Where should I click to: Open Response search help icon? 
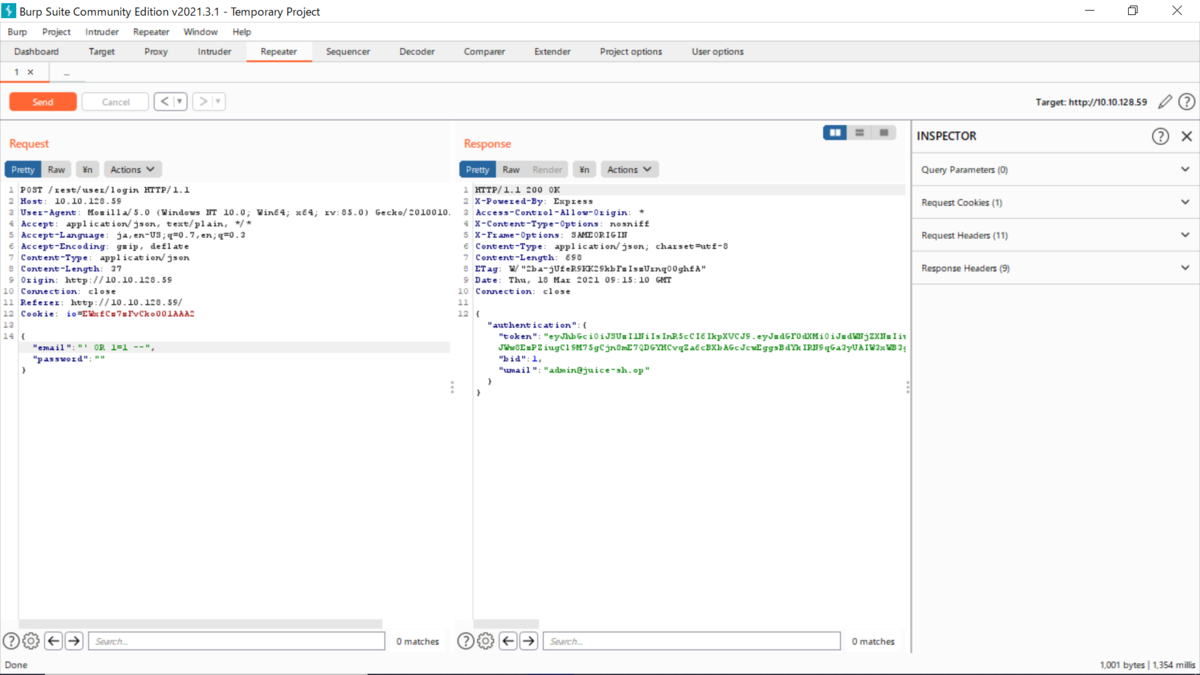click(x=466, y=641)
